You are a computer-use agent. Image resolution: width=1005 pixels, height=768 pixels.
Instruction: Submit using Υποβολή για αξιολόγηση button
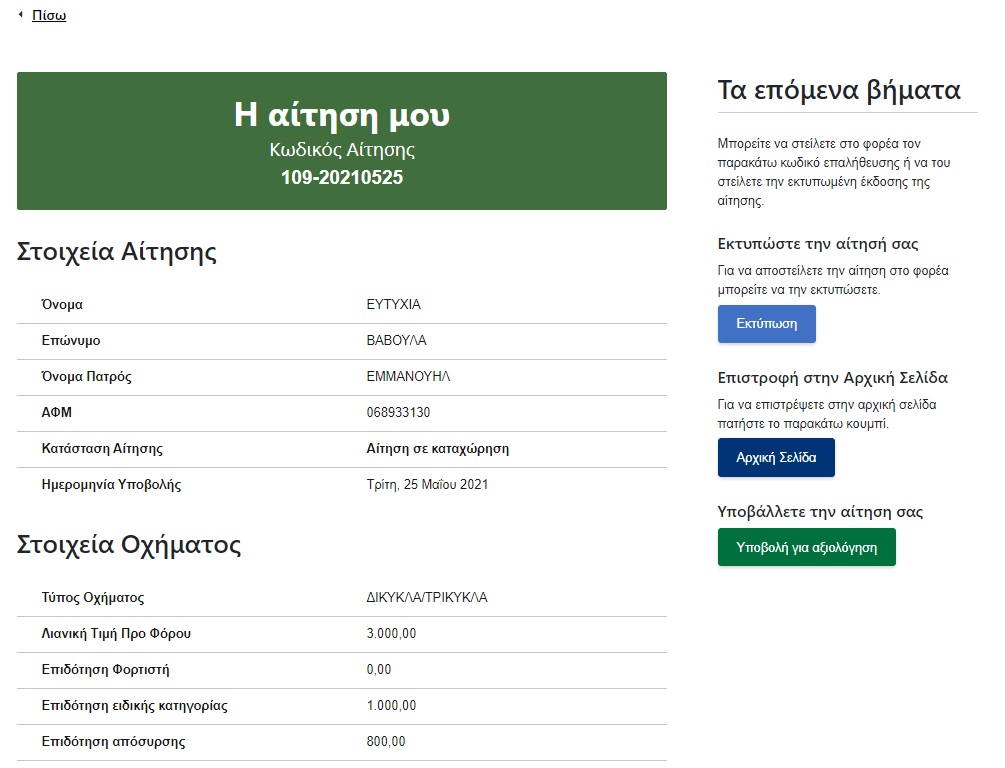[806, 548]
